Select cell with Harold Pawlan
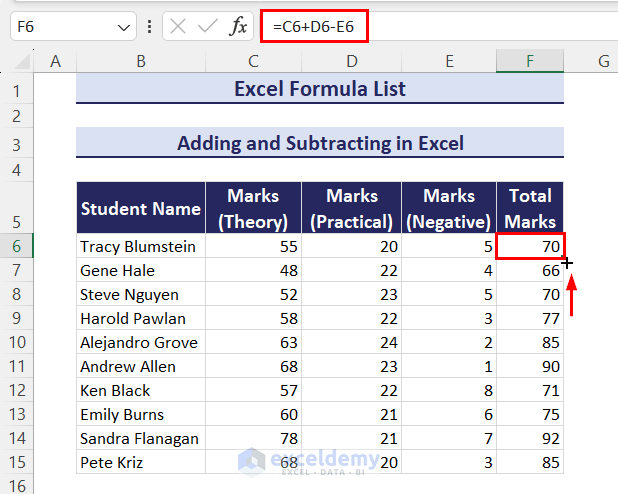This screenshot has height=494, width=618. click(x=141, y=319)
